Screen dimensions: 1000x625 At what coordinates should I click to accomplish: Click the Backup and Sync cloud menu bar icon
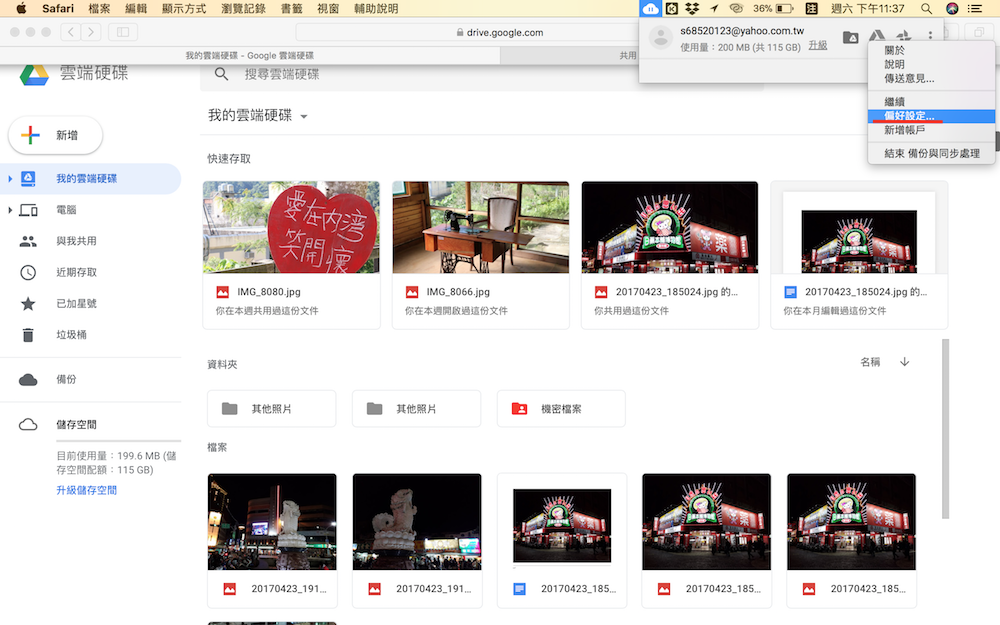coord(651,8)
